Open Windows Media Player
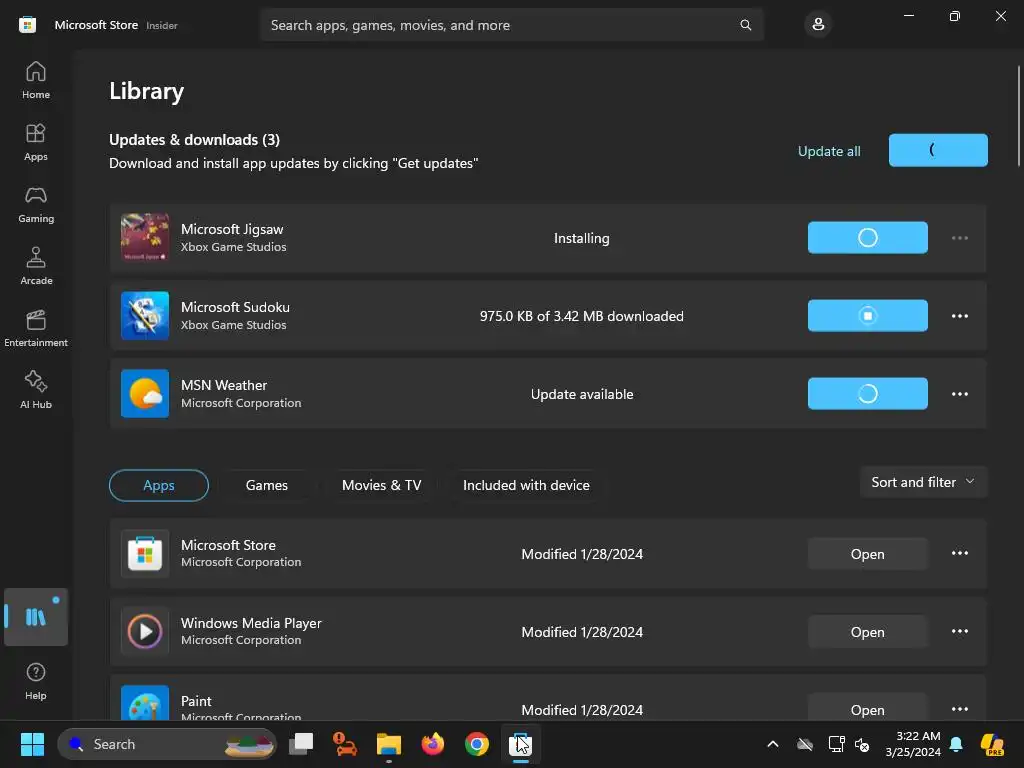Image resolution: width=1024 pixels, height=768 pixels. (867, 632)
